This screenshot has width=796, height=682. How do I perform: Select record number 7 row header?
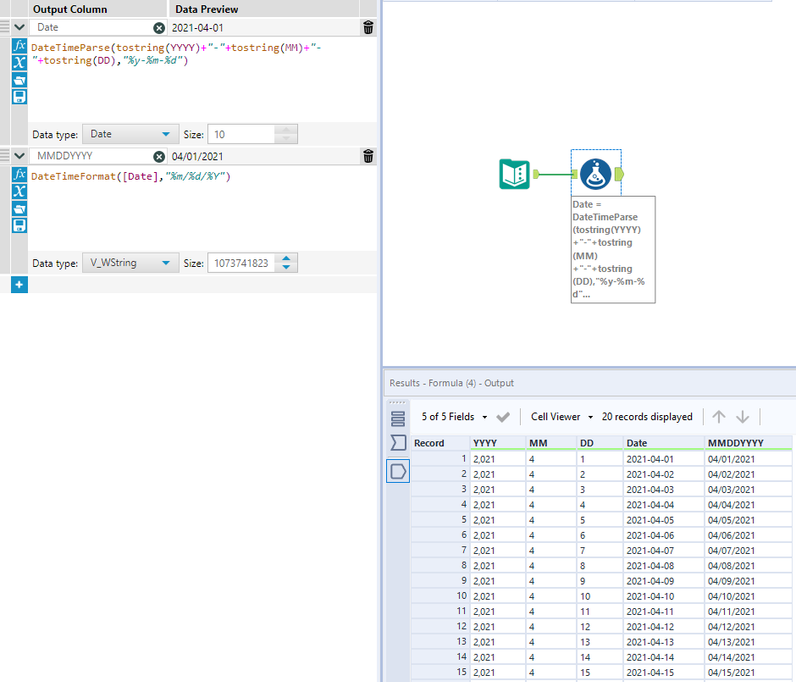[440, 550]
